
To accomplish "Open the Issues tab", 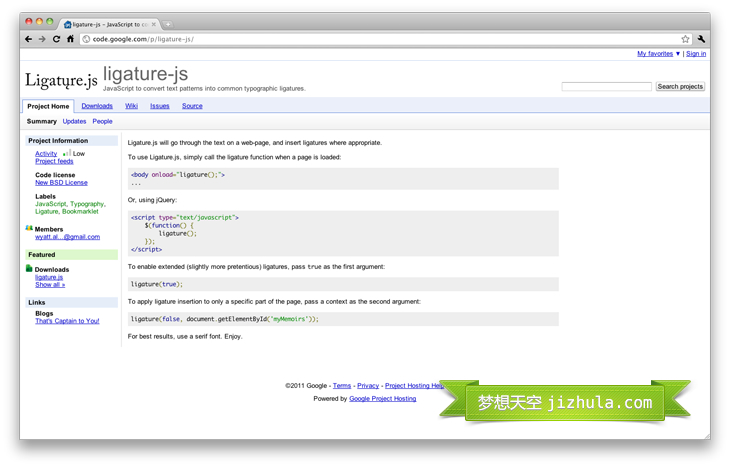I will (x=160, y=106).
